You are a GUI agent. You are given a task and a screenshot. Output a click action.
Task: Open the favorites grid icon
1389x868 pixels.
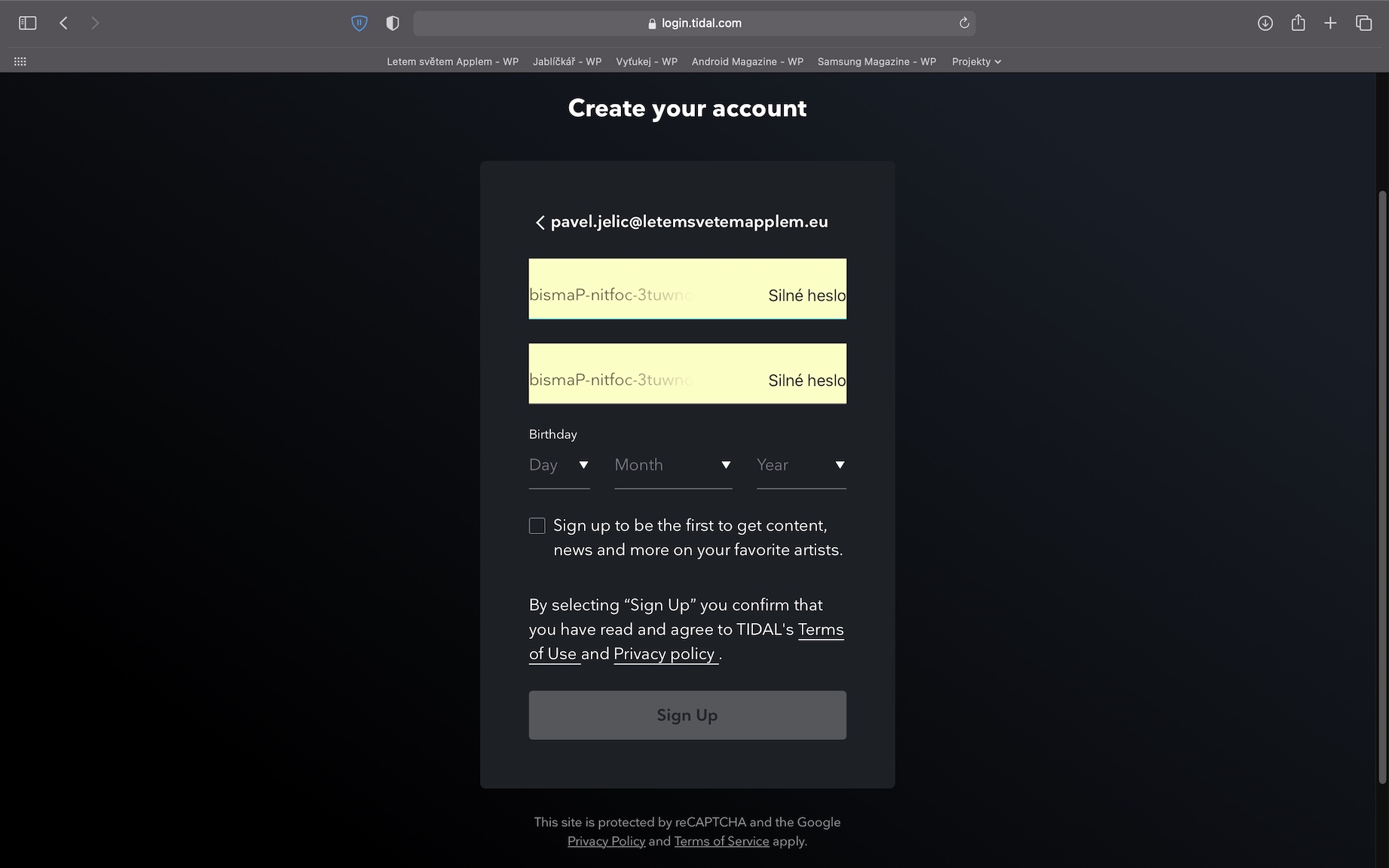(20, 62)
